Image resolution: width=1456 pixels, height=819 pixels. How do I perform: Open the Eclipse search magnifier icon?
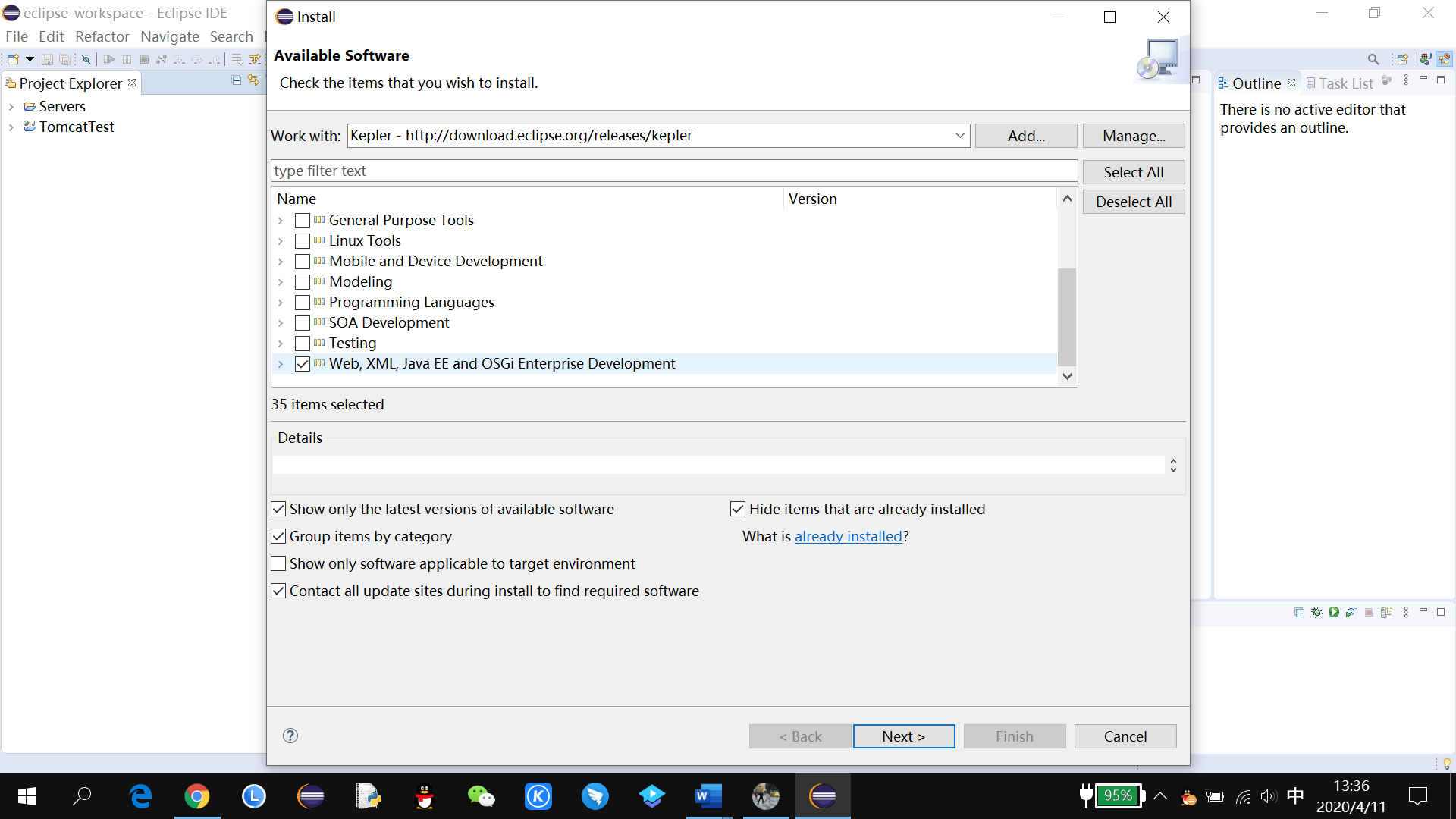(1373, 59)
